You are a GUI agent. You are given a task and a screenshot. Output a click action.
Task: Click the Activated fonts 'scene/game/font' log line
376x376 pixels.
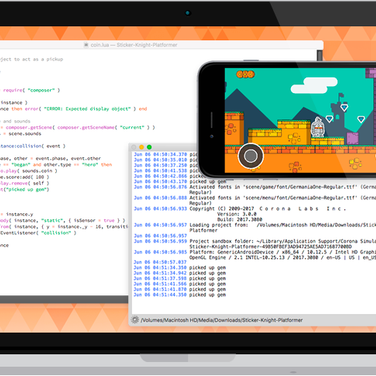click(255, 187)
